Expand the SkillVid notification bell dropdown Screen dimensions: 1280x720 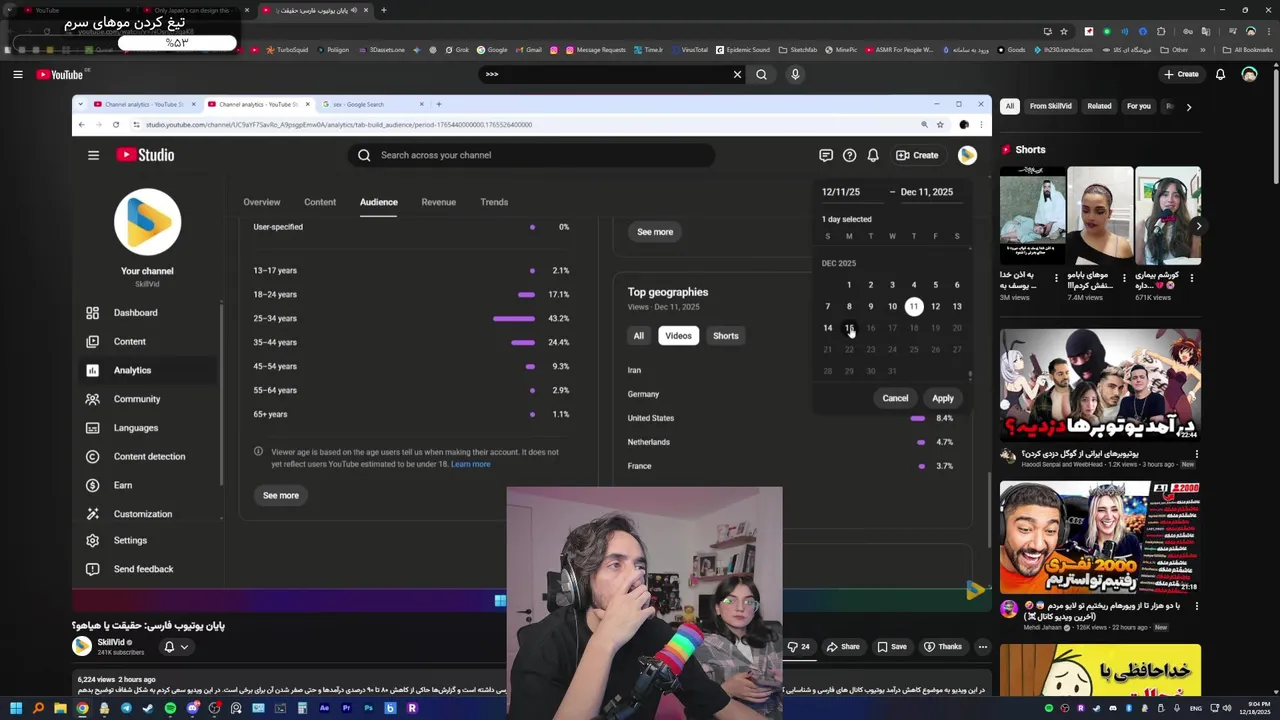[x=176, y=646]
